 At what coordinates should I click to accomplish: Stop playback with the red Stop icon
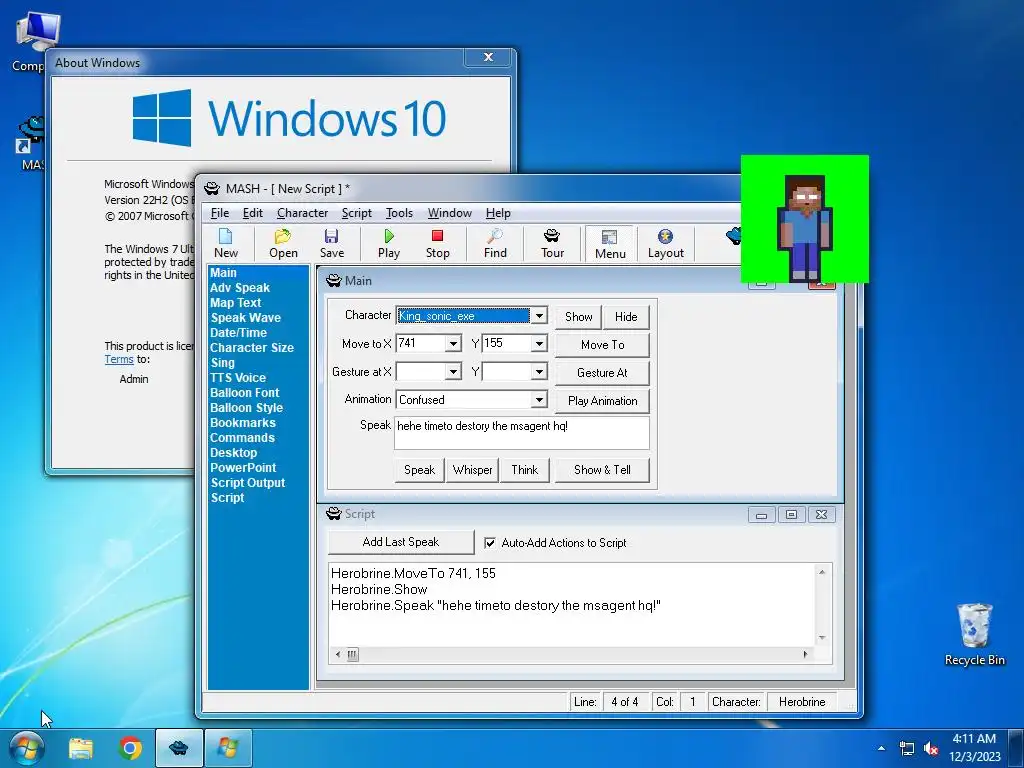tap(438, 244)
